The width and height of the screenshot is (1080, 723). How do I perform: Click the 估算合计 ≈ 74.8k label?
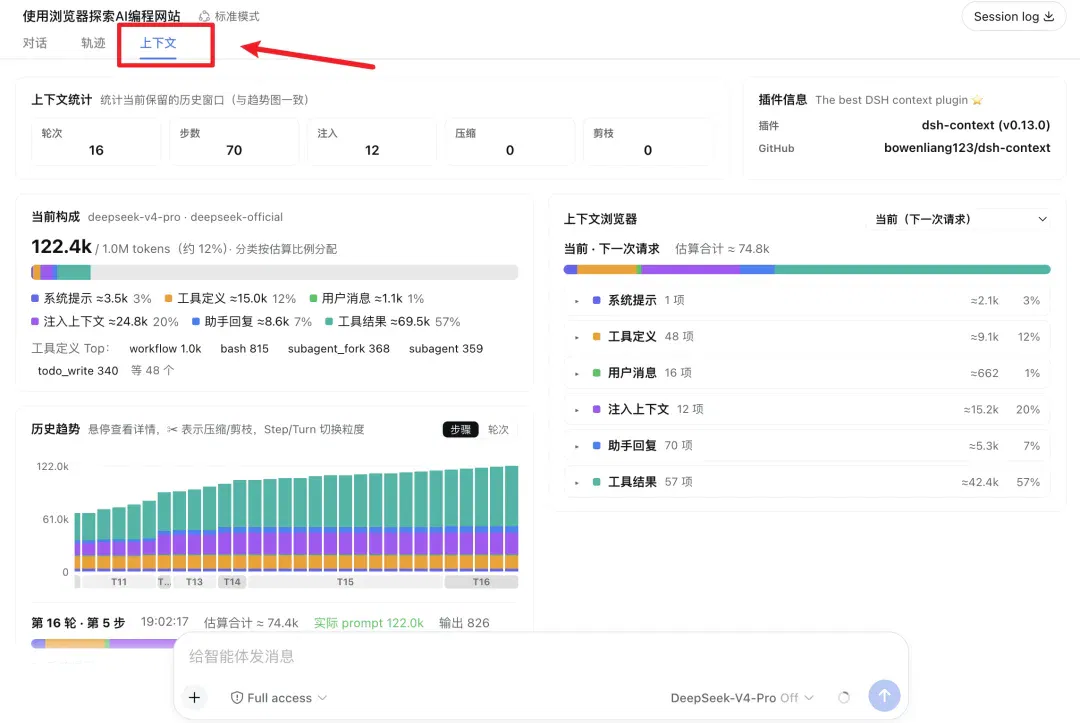click(722, 249)
